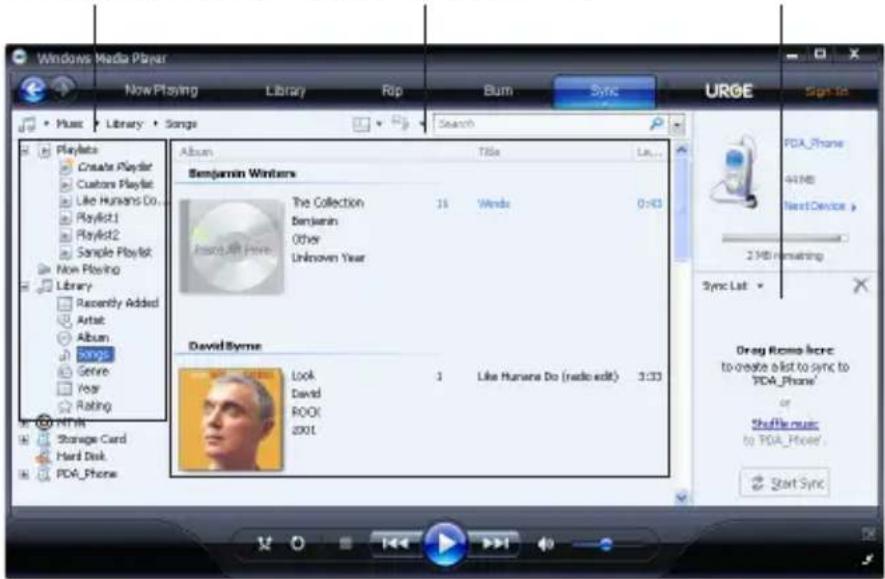Select the Sync tab
Viewport: 885px width, 579px height.
click(604, 91)
